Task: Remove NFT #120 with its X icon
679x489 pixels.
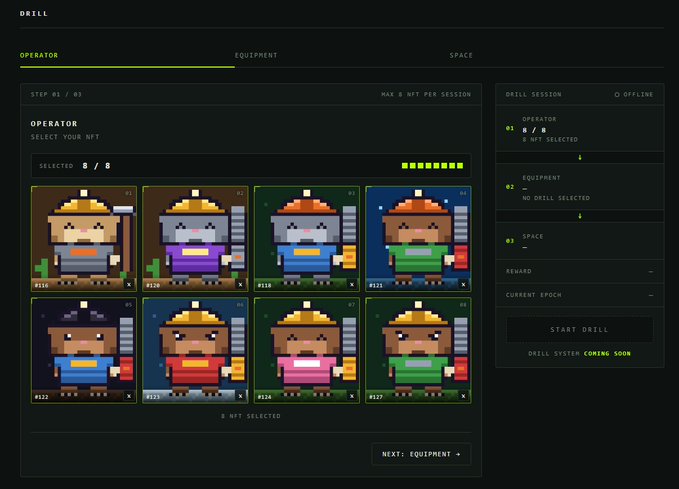Action: tap(240, 285)
